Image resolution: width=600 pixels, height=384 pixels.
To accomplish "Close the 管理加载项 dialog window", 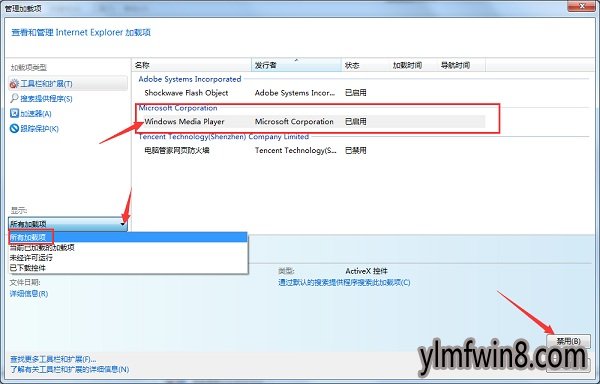I will point(582,6).
